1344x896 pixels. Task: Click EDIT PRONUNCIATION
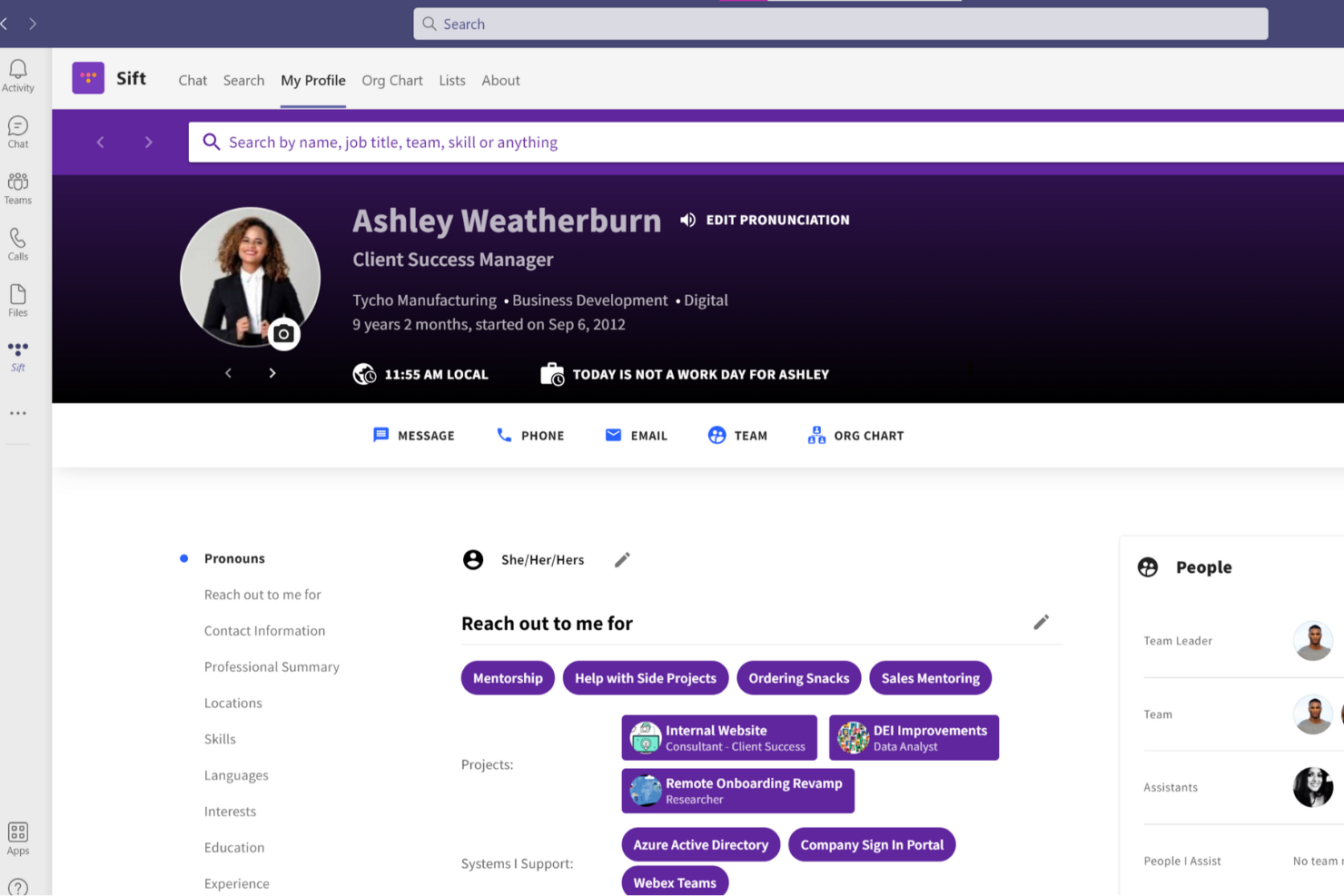point(777,220)
